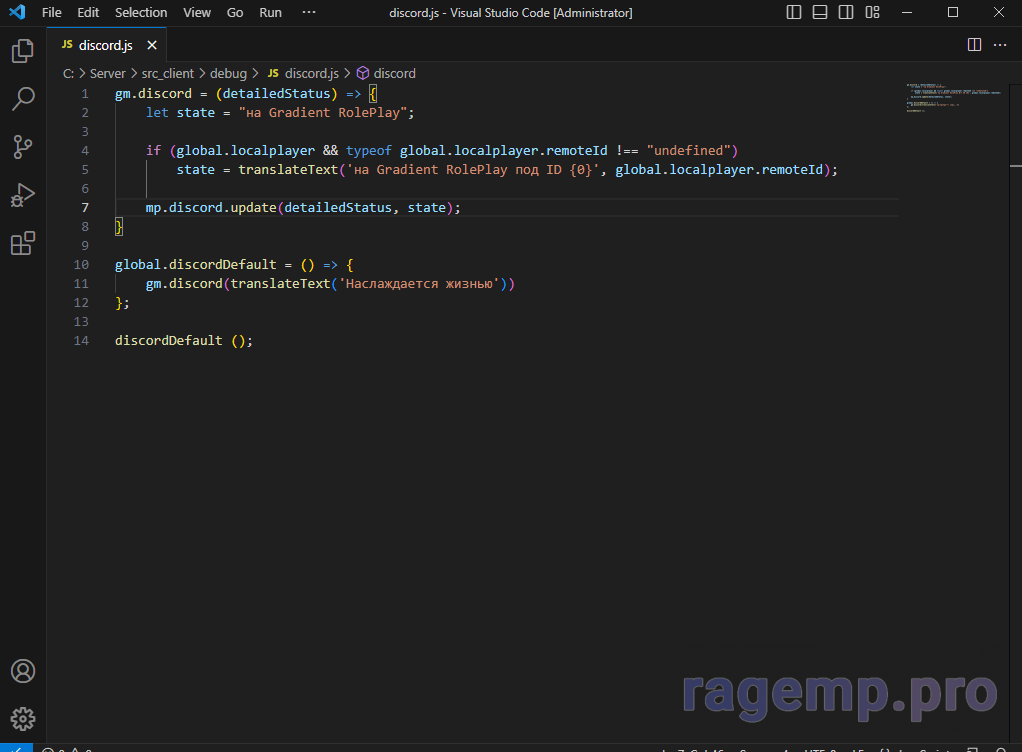Open editor More Actions ellipsis
1022x752 pixels.
coord(1000,44)
